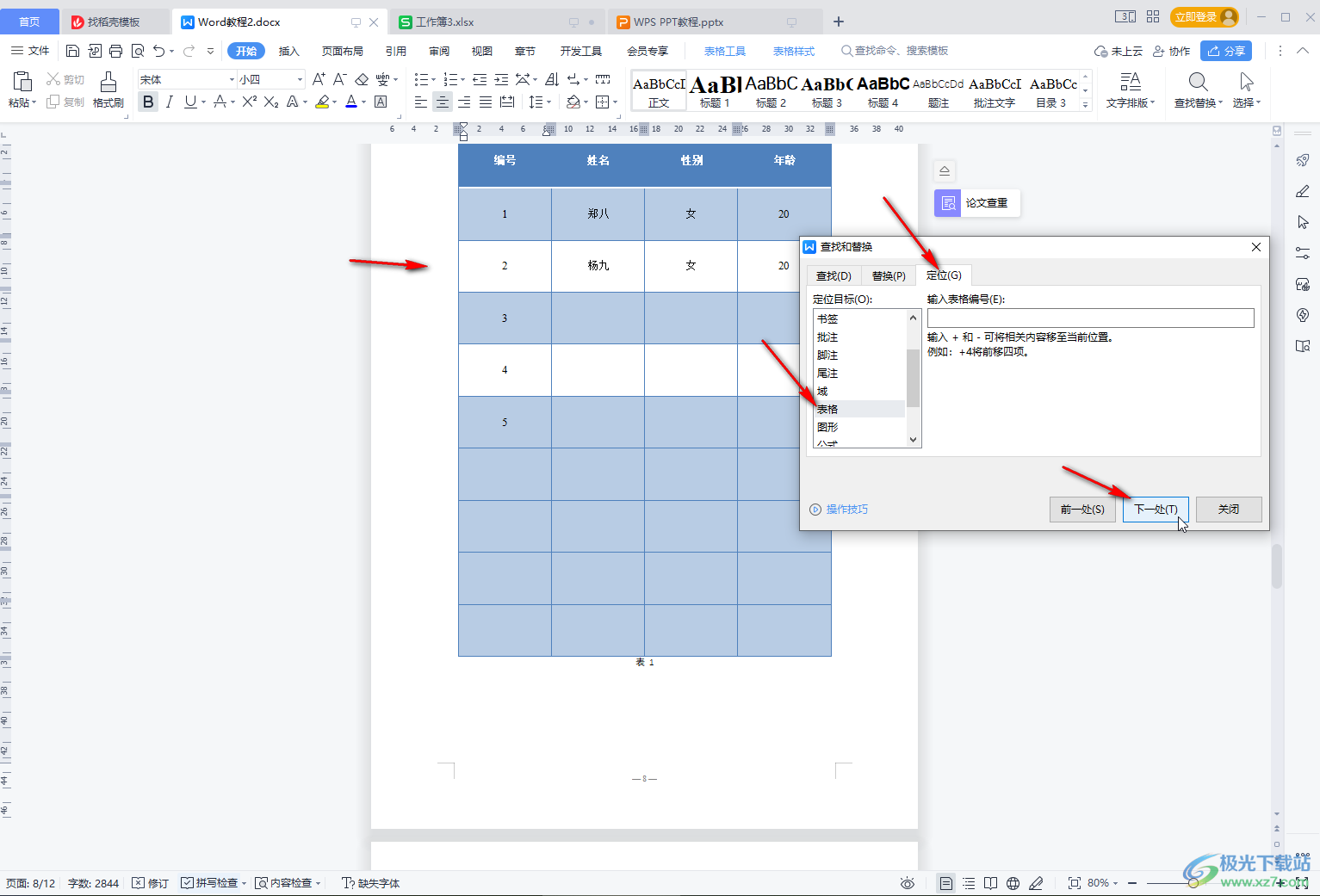Click the 论文查重 paper check button

[977, 203]
